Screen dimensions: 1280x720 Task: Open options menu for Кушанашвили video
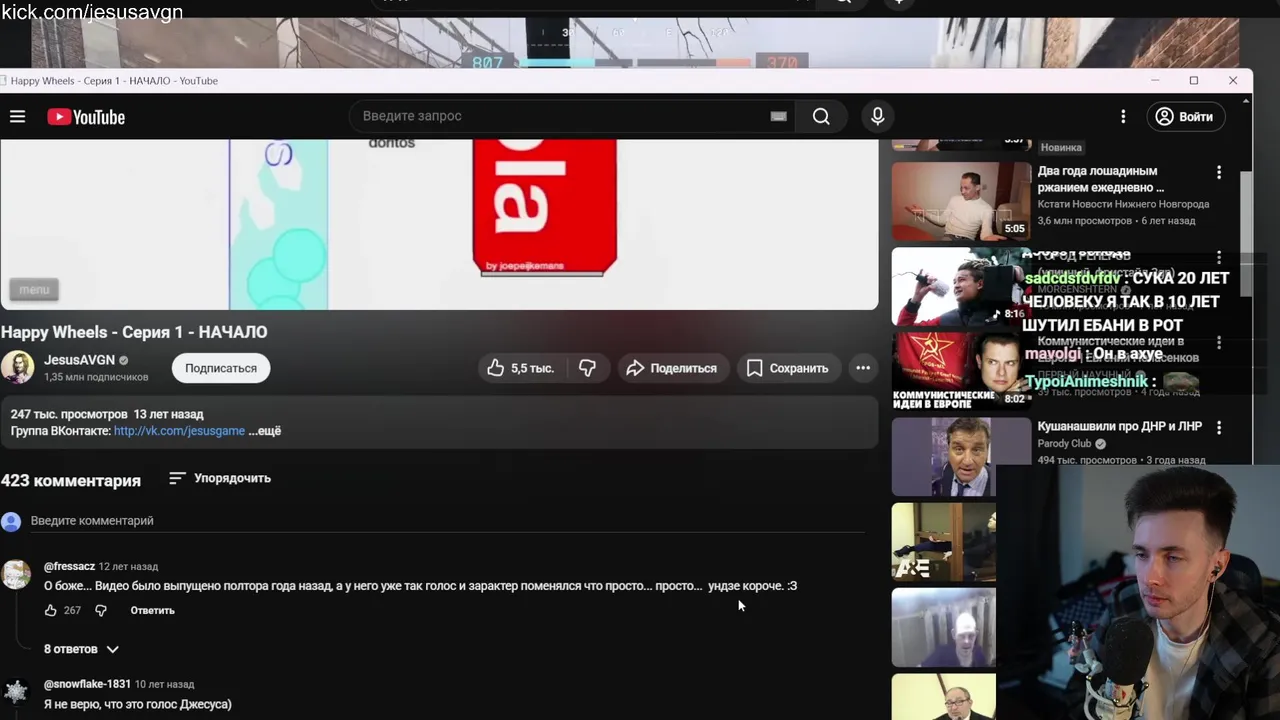coord(1219,428)
